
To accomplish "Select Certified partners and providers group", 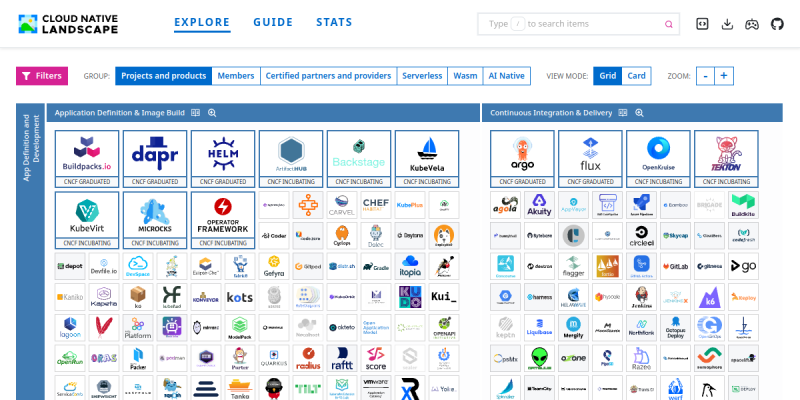I will [329, 76].
